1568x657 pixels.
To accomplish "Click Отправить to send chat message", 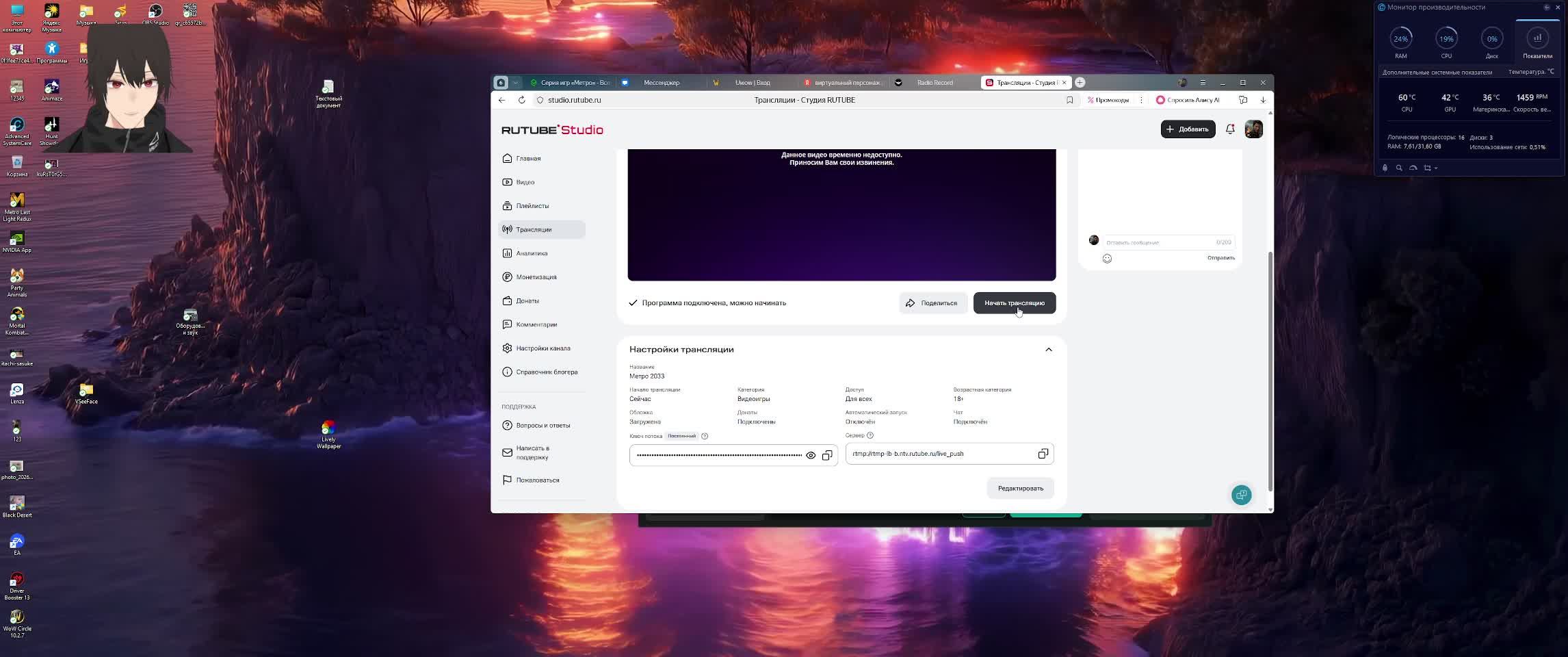I will point(1220,258).
